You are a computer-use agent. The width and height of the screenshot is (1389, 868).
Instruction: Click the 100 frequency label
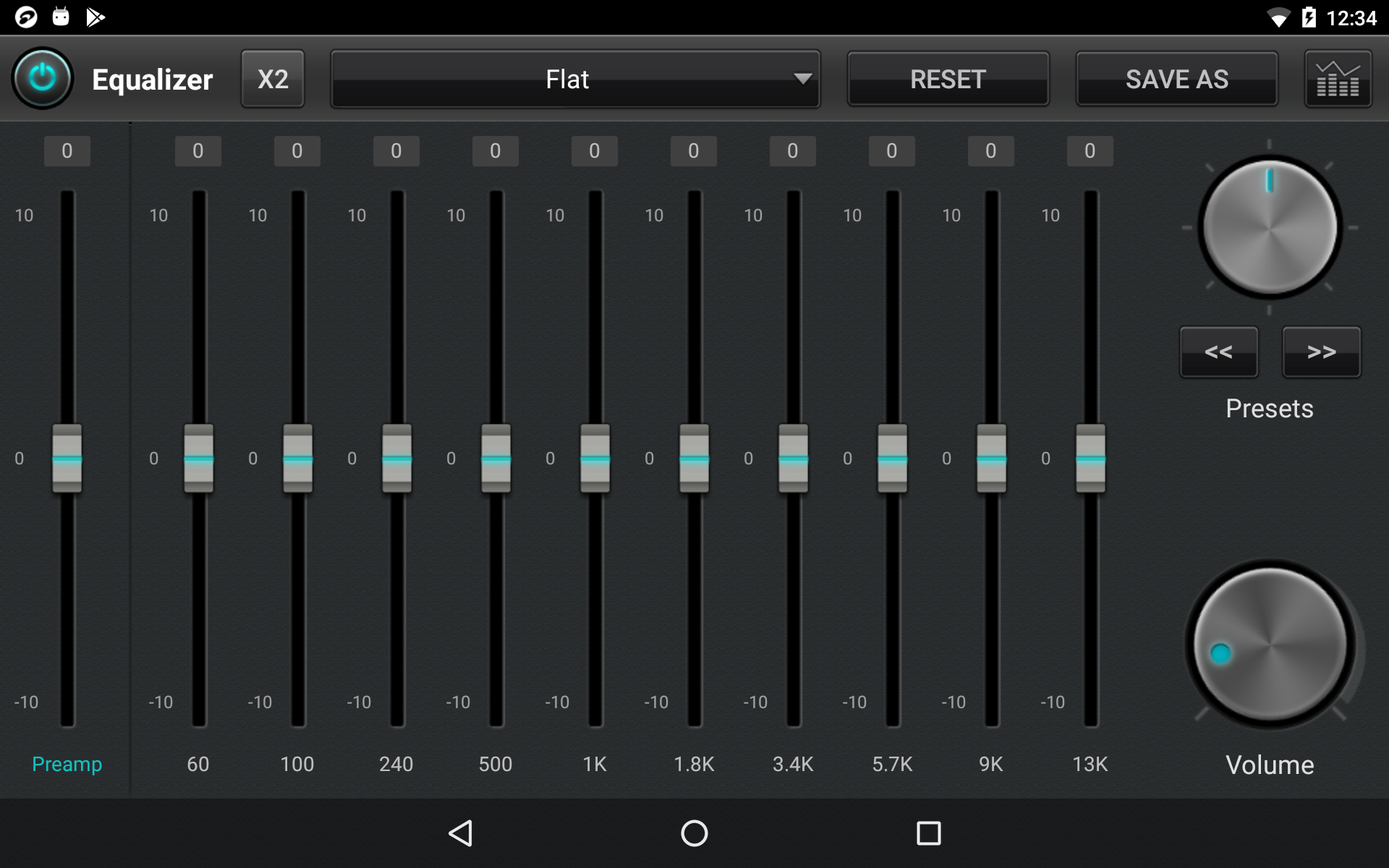(x=297, y=764)
